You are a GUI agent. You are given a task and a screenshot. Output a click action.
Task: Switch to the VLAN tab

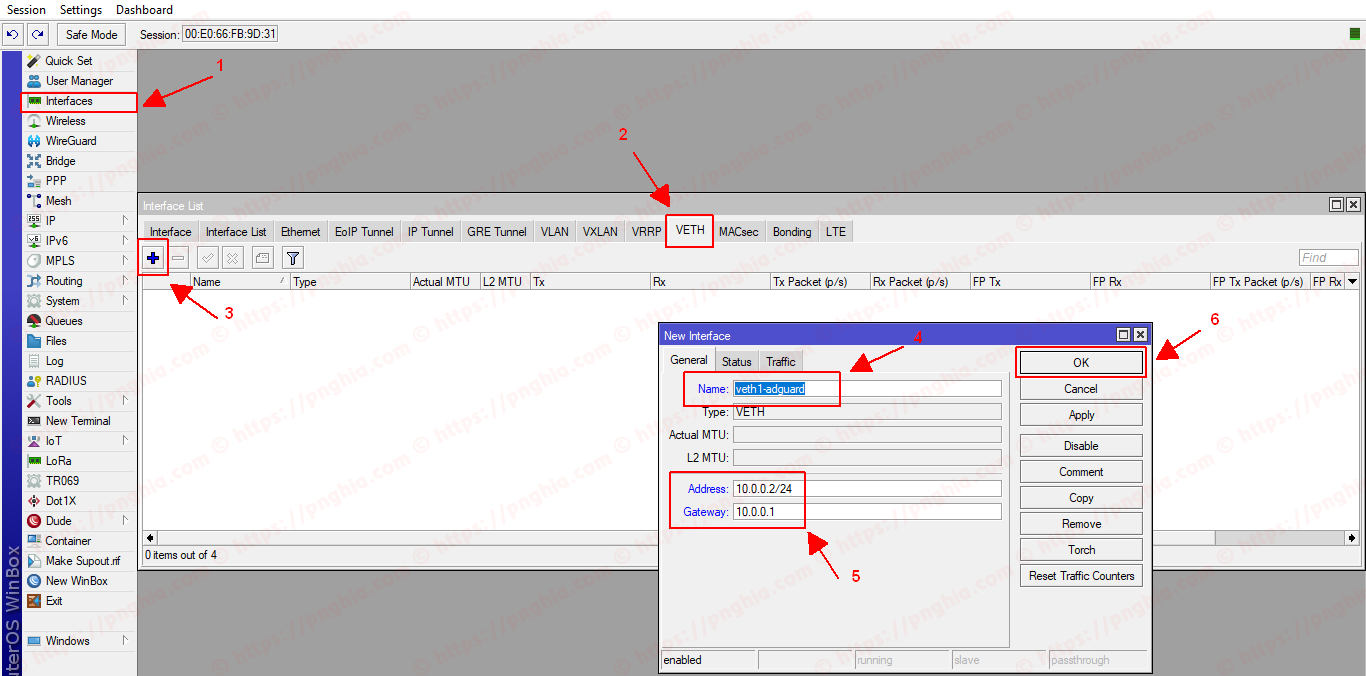555,232
